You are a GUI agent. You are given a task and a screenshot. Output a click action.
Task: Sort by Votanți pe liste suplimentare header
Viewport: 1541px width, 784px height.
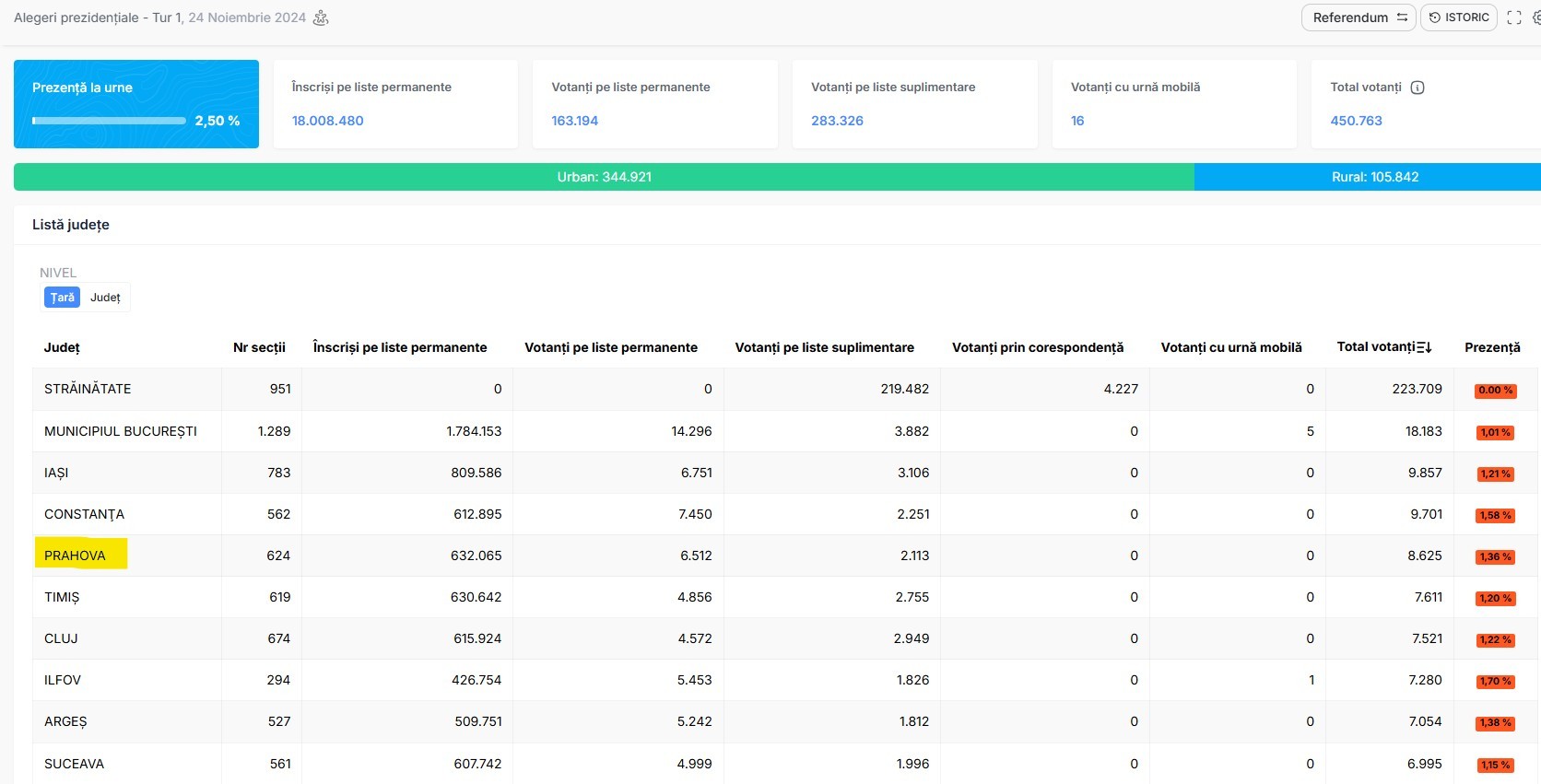824,347
